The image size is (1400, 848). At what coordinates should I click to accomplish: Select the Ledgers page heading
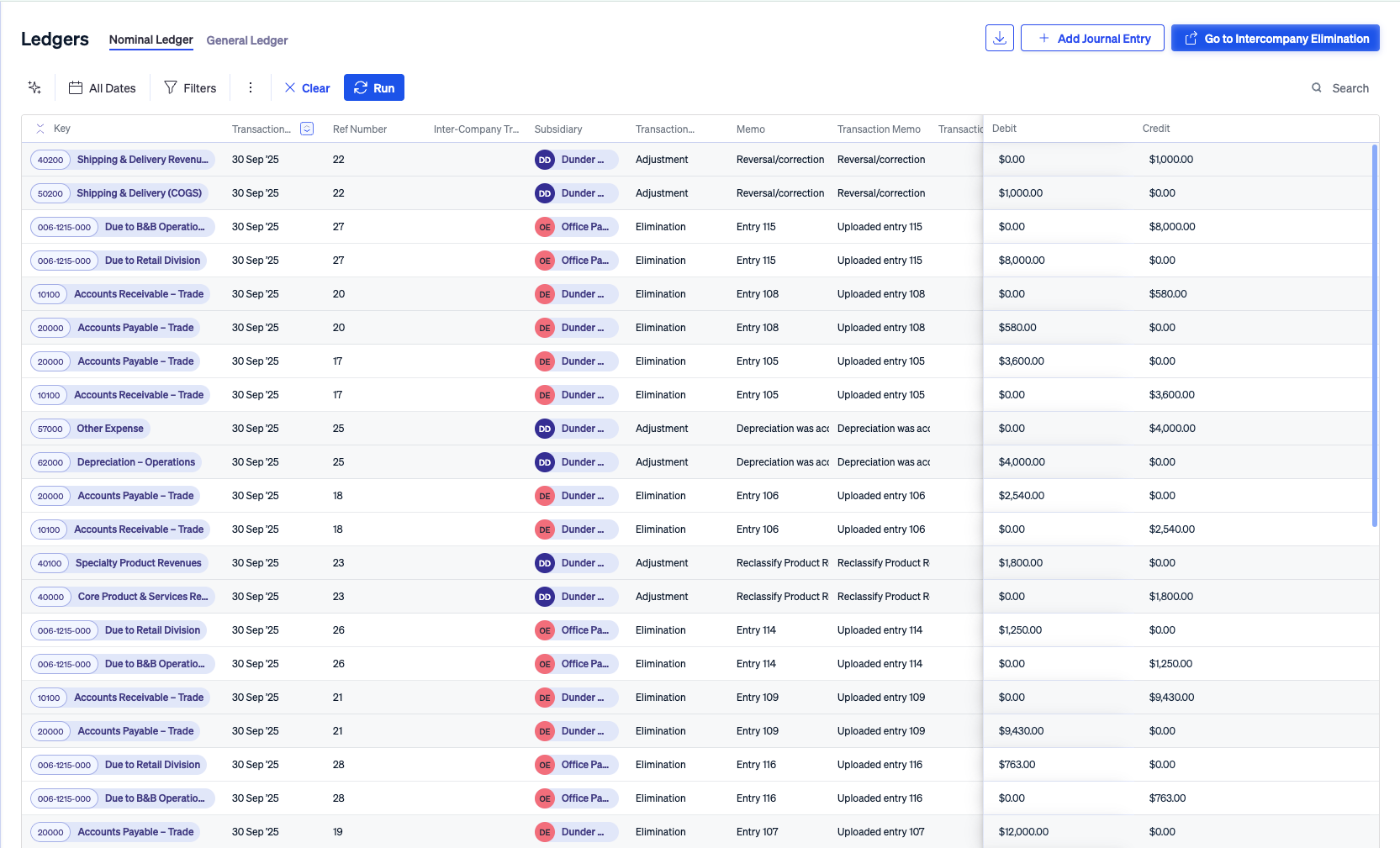(x=54, y=39)
